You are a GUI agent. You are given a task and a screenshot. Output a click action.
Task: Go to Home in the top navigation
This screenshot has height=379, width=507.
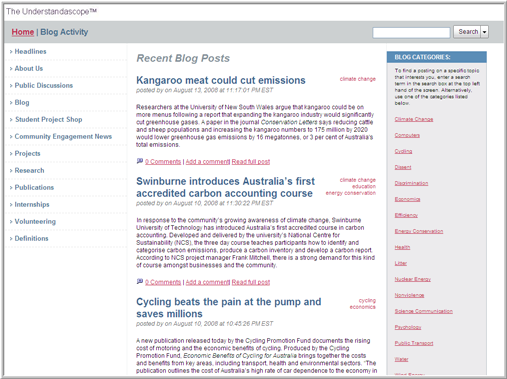coord(23,32)
